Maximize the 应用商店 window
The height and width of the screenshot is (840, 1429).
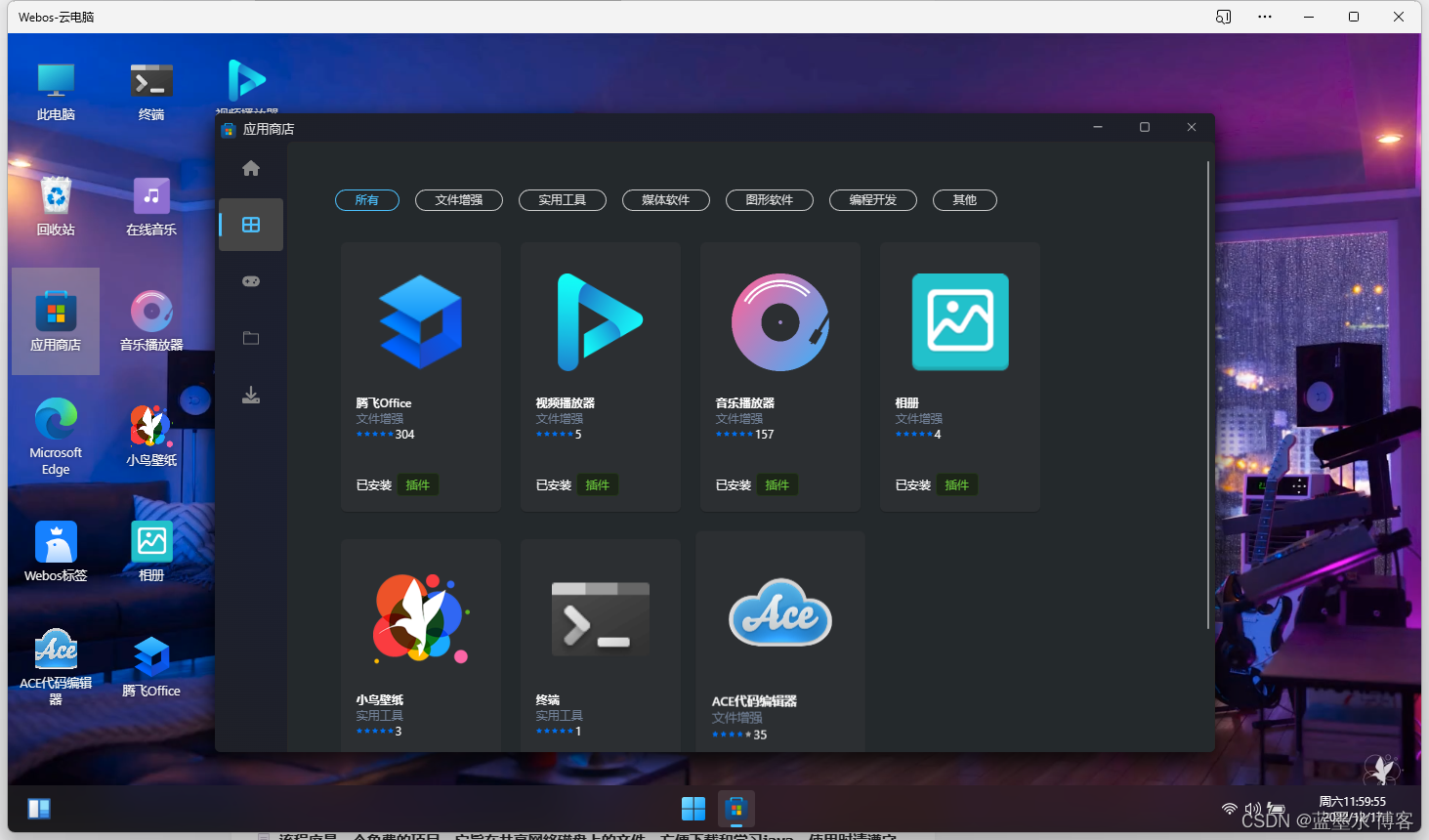click(x=1145, y=127)
